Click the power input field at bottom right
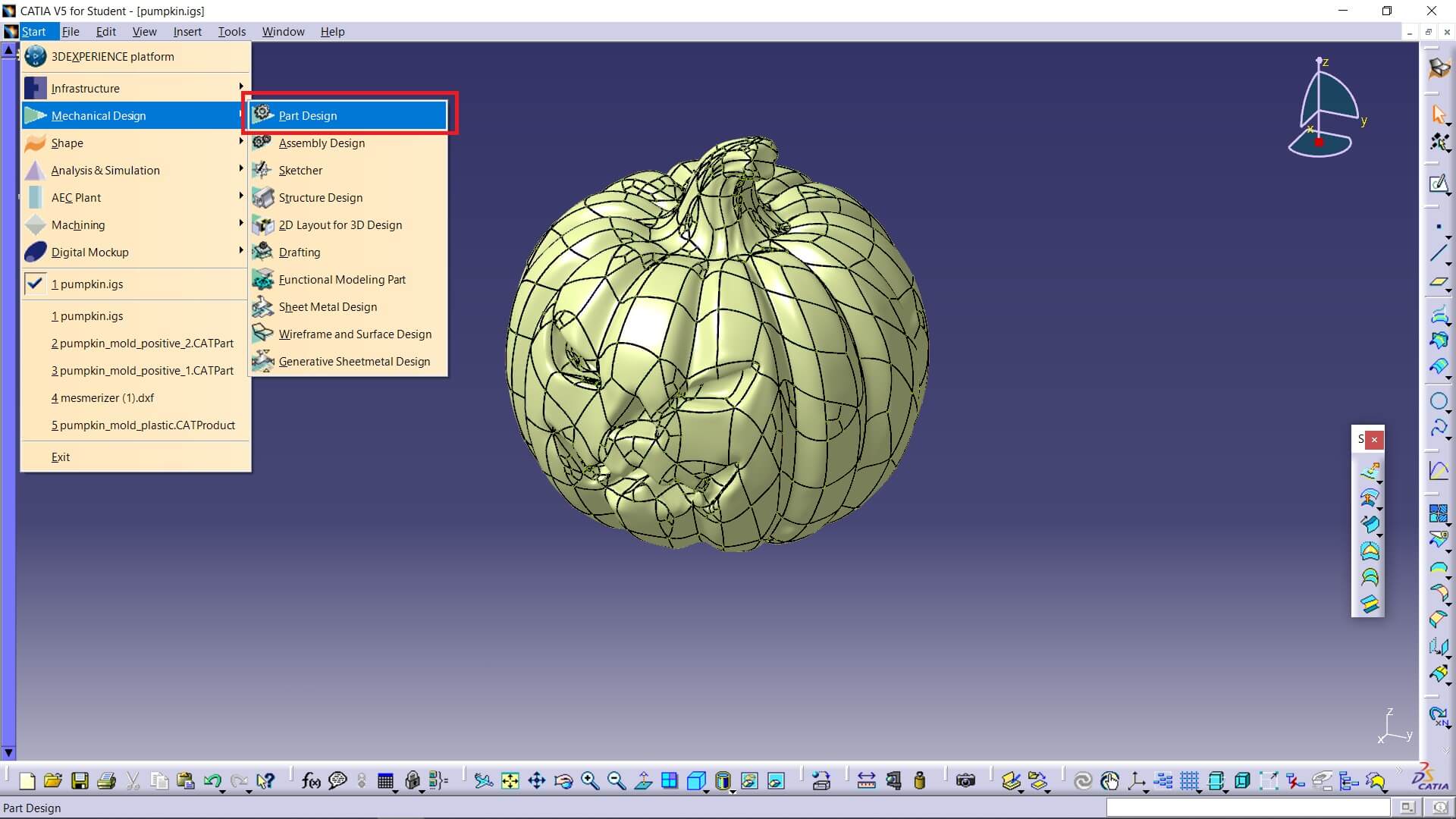 pyautogui.click(x=1248, y=807)
